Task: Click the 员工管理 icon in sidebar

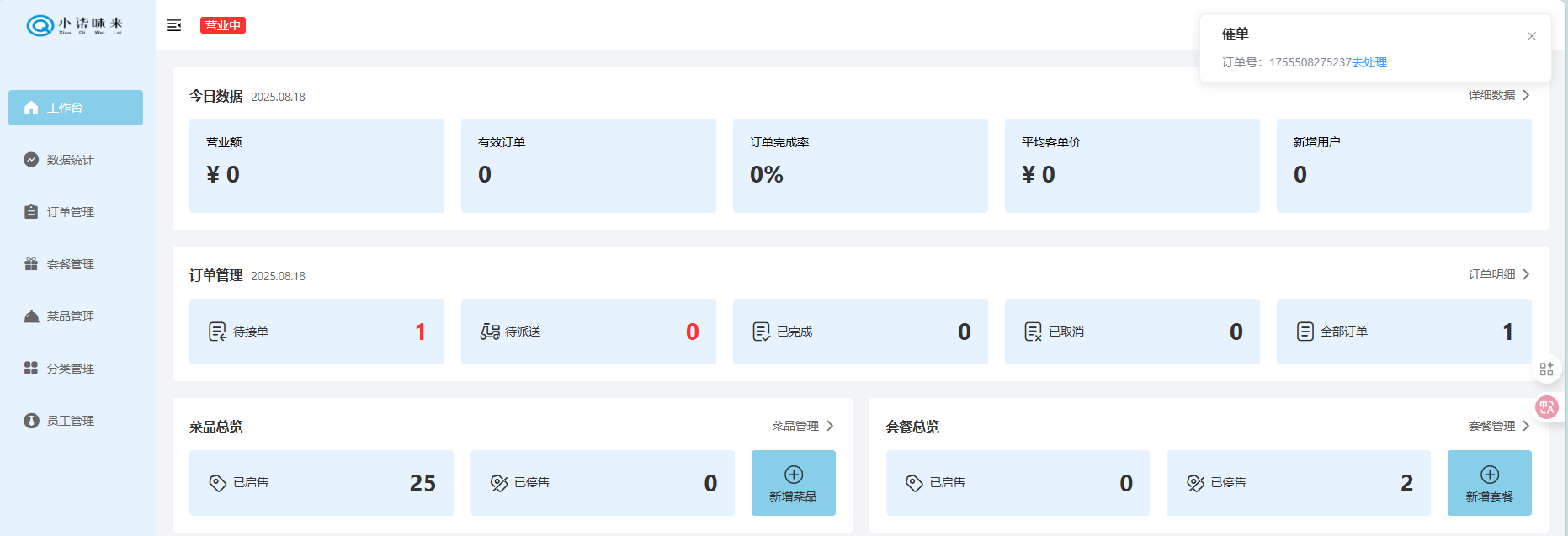Action: (31, 421)
